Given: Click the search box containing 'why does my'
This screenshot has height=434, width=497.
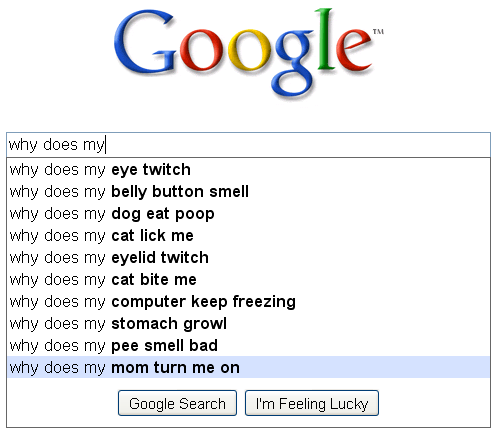Looking at the screenshot, I should (248, 145).
